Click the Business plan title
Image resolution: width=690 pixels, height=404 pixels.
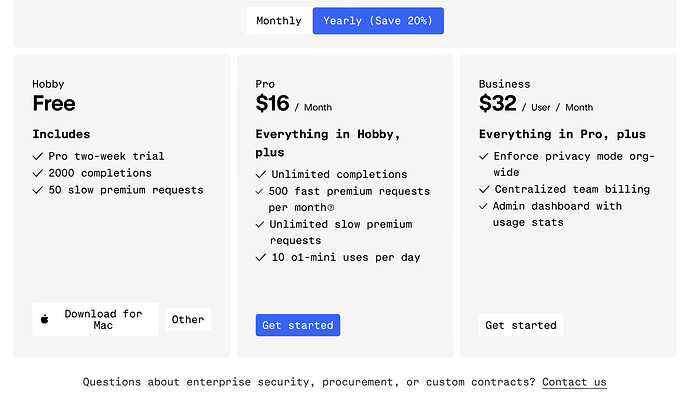pos(504,84)
